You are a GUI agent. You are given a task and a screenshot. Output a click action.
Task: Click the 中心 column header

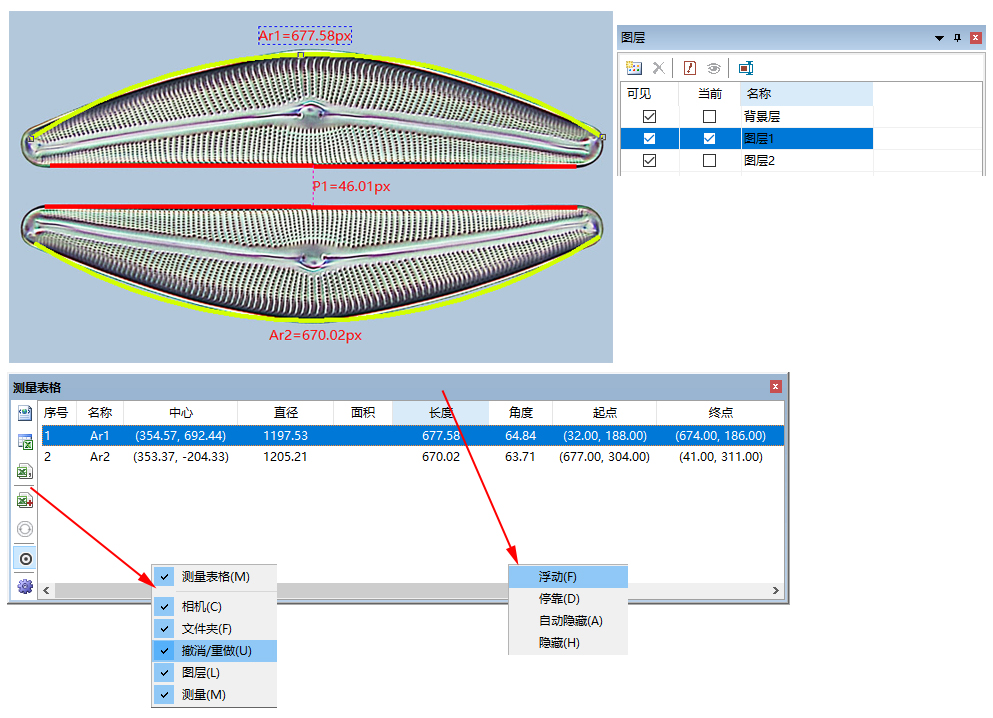point(180,413)
